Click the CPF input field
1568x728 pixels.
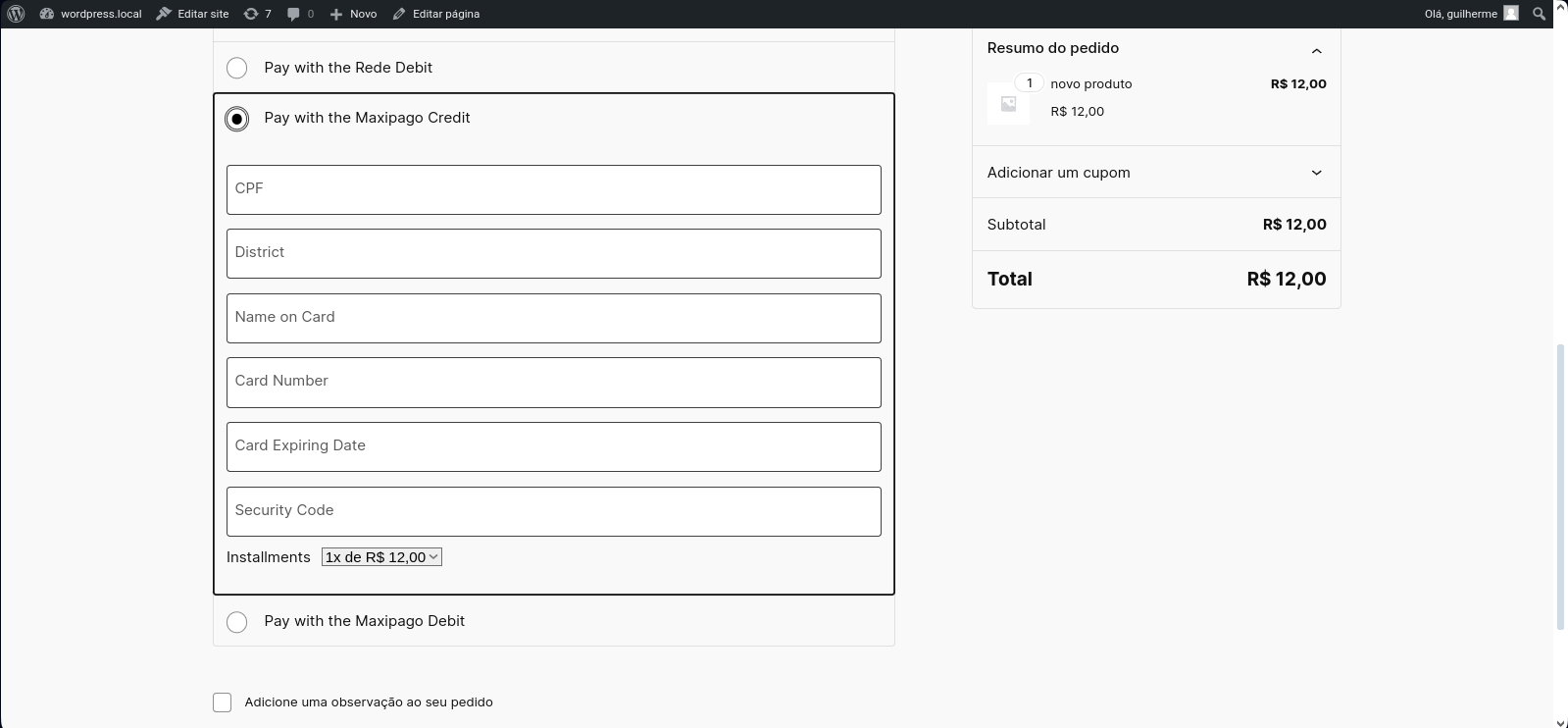[554, 189]
